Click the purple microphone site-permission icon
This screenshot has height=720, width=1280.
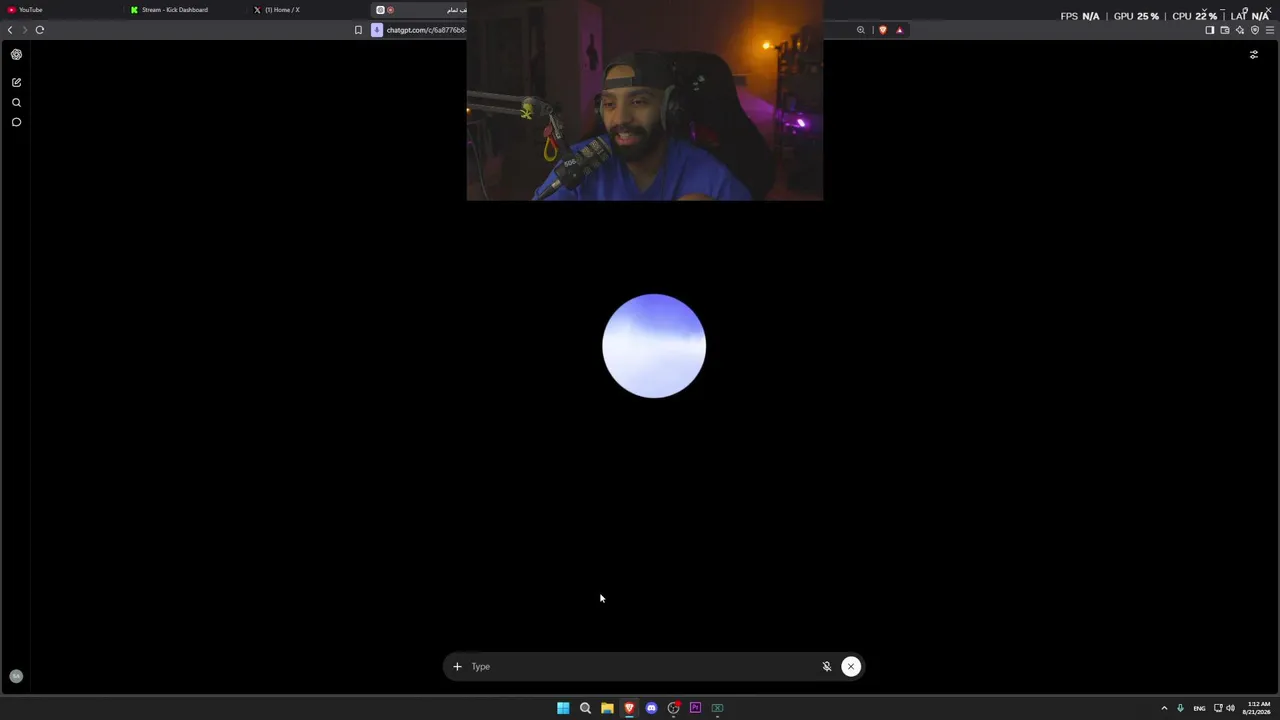pyautogui.click(x=377, y=30)
